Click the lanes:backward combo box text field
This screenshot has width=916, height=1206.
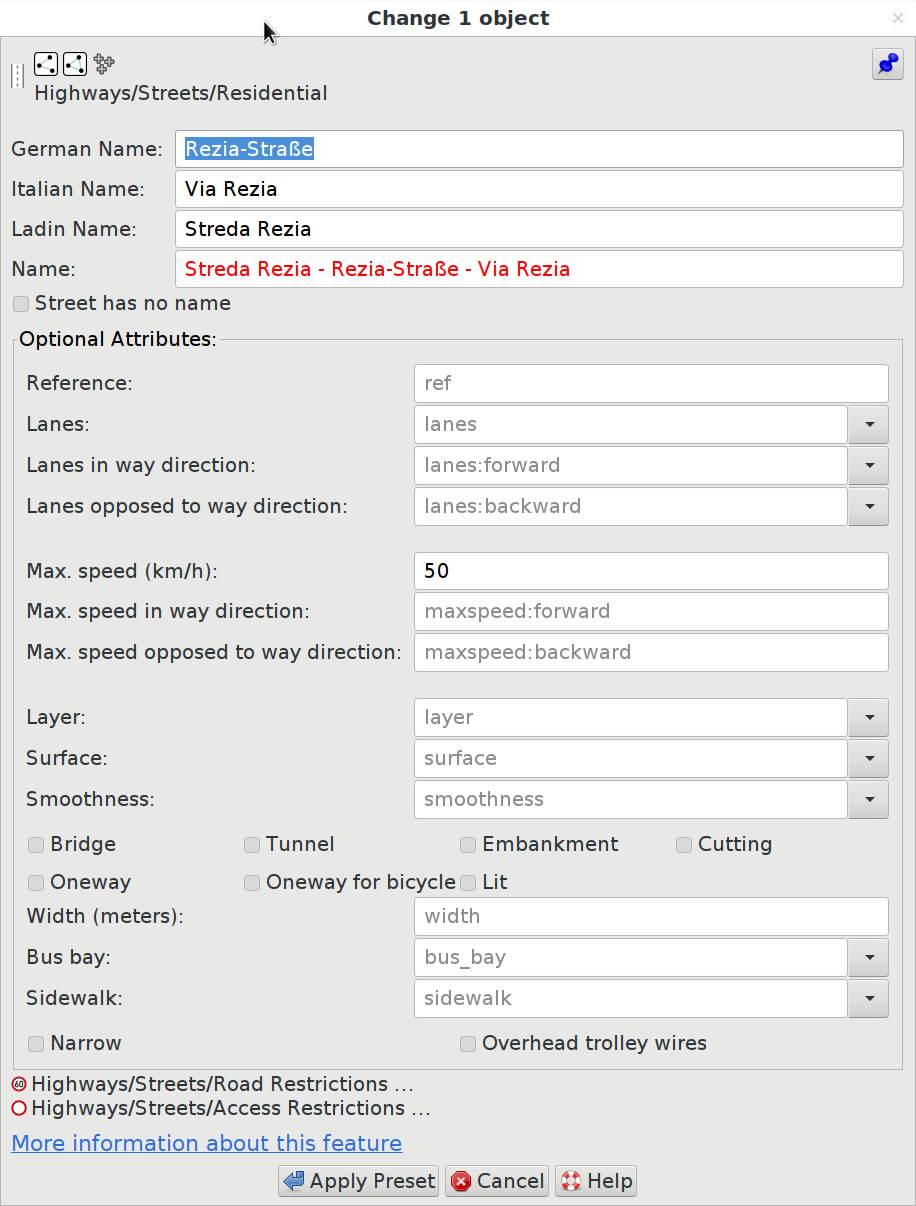point(631,506)
